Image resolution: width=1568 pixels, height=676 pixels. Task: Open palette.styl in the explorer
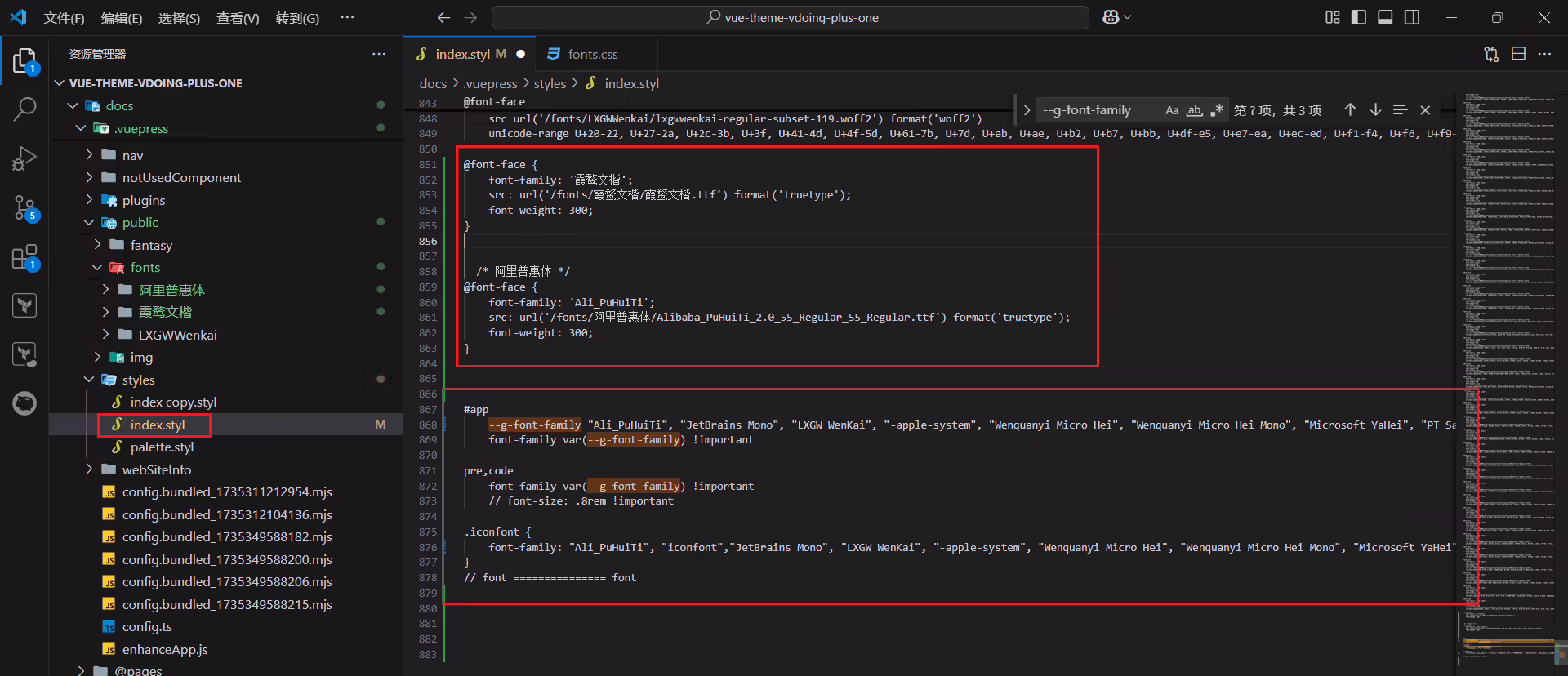point(162,447)
